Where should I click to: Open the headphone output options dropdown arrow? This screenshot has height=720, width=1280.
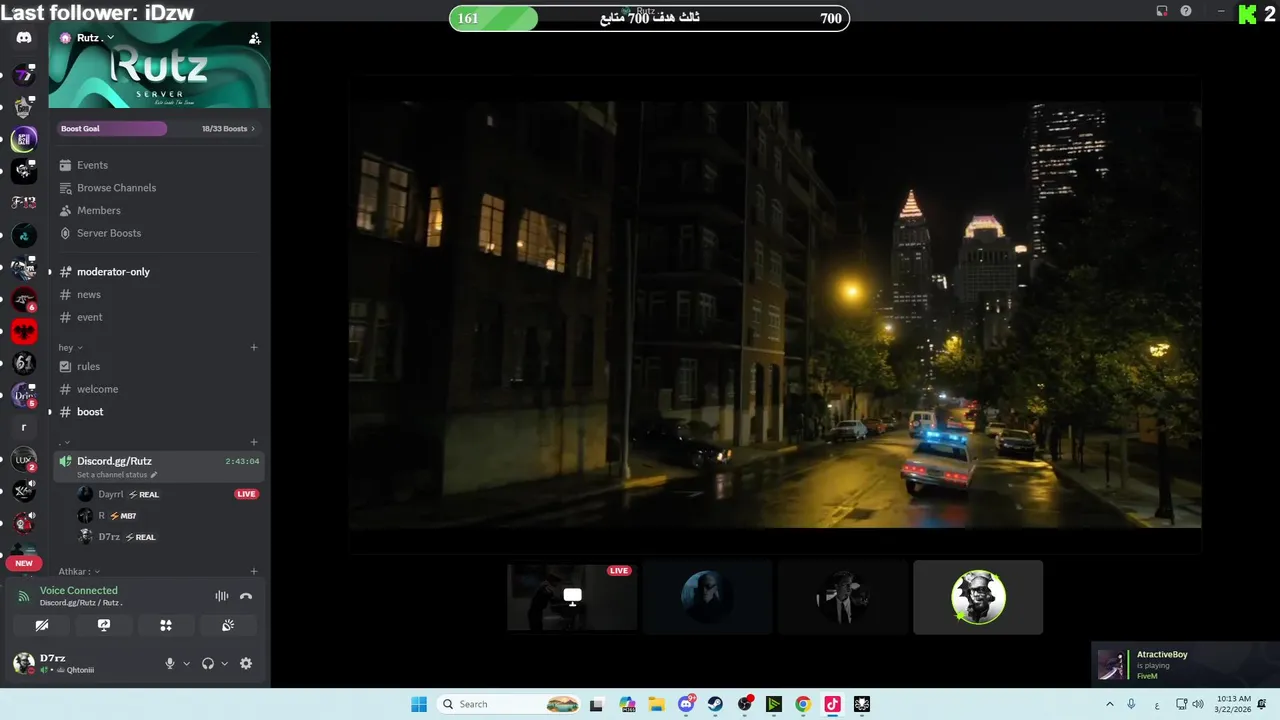click(x=224, y=664)
